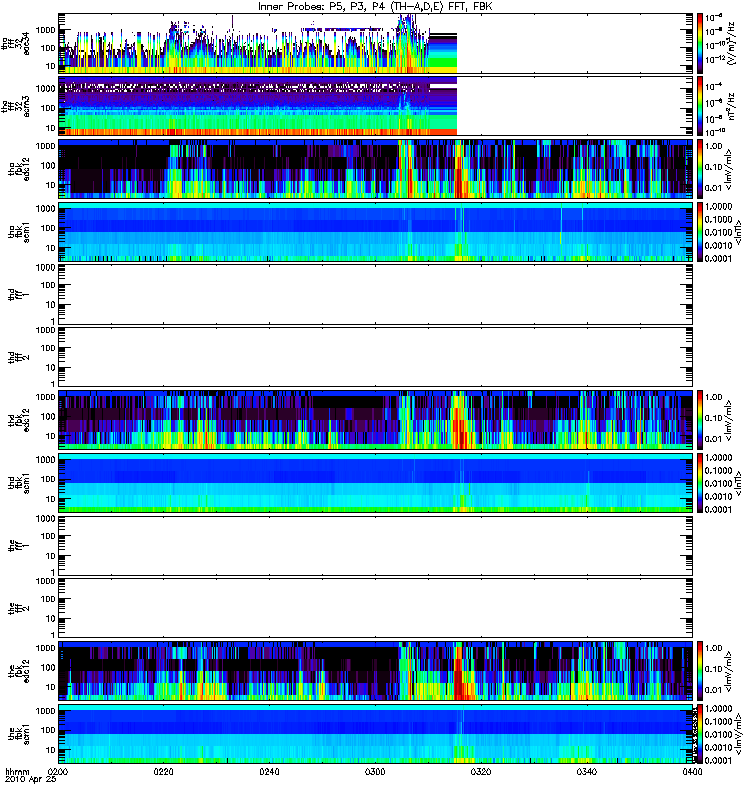Click the mV/m color bar beside the fbk edc12
The image size is (750, 800).
(700, 670)
